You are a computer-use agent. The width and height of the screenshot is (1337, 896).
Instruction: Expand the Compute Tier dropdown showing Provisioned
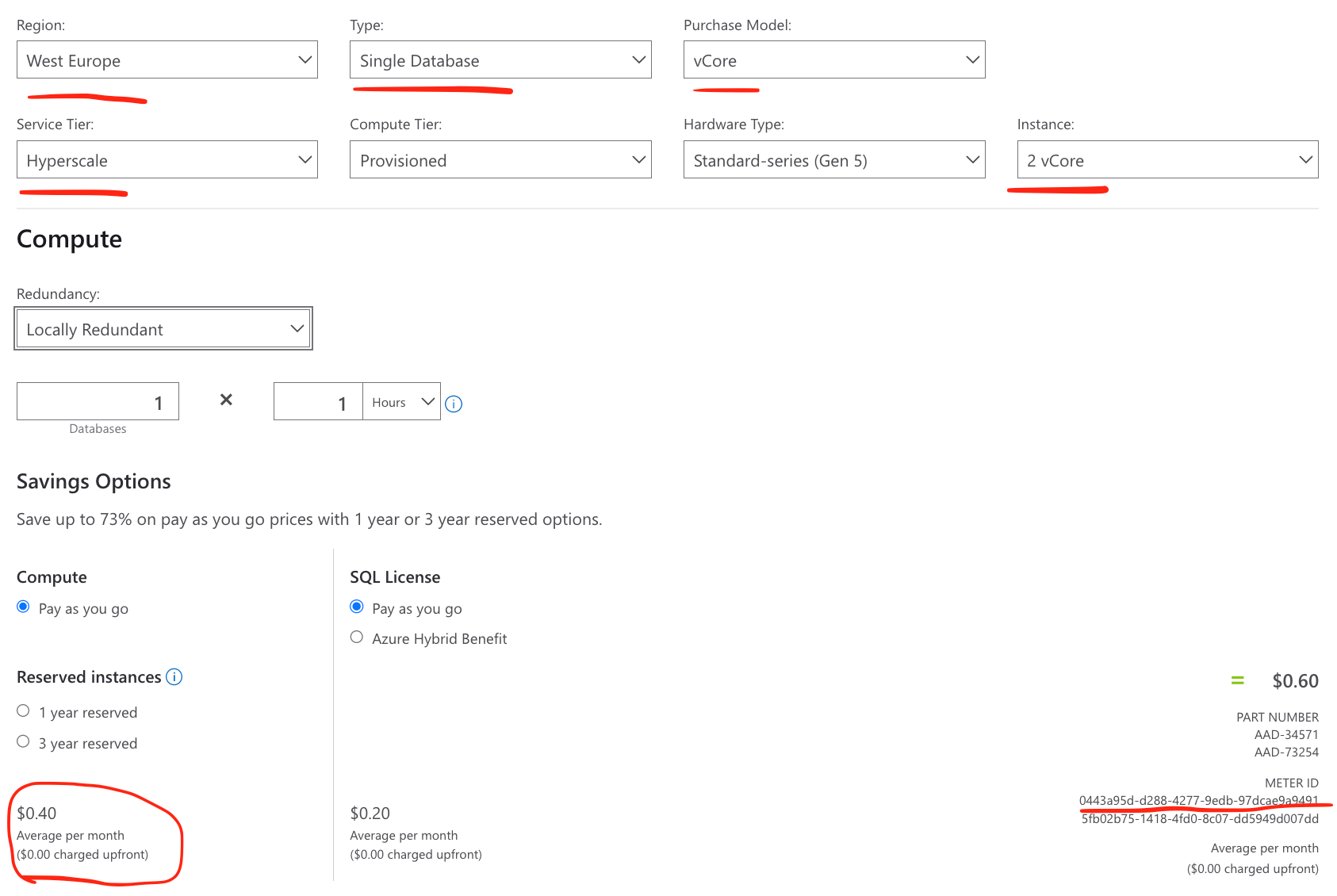click(500, 160)
